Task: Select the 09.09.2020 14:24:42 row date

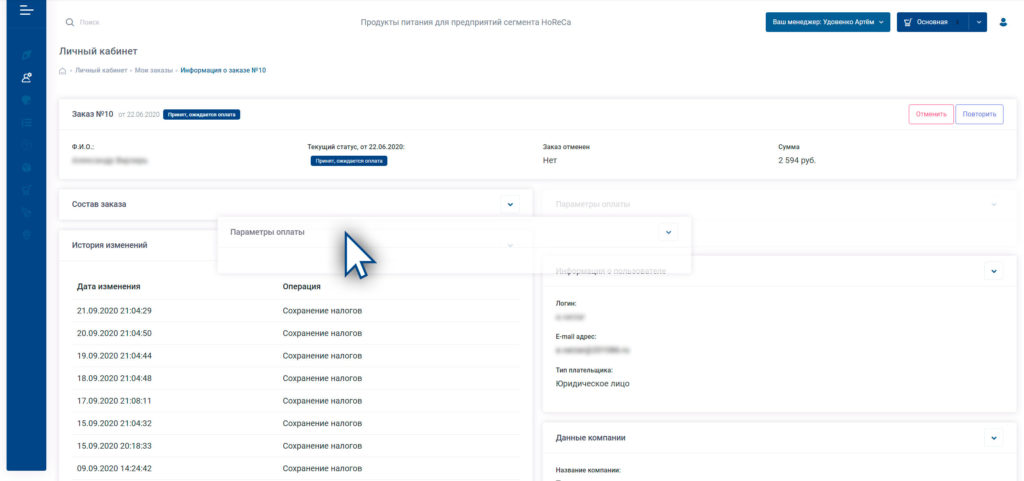Action: (114, 469)
